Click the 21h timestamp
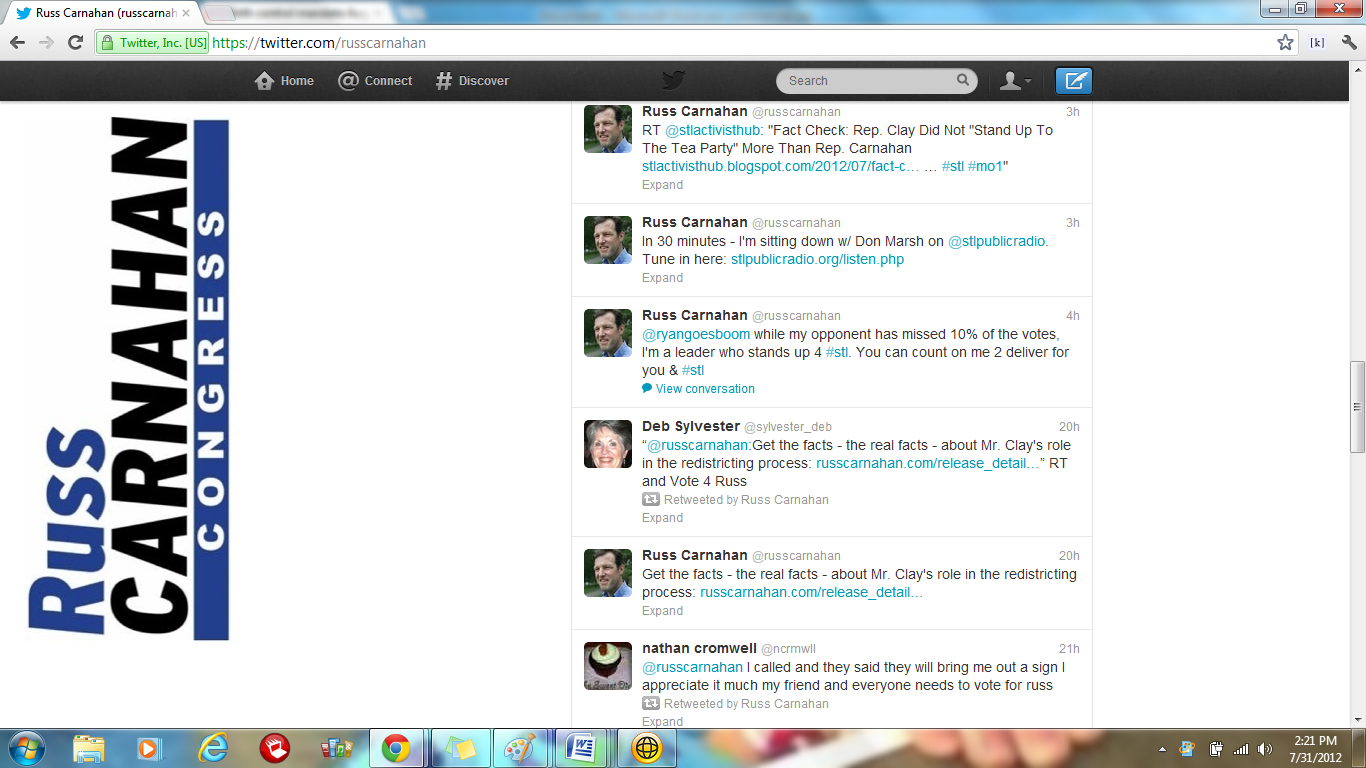1366x768 pixels. (x=1069, y=649)
